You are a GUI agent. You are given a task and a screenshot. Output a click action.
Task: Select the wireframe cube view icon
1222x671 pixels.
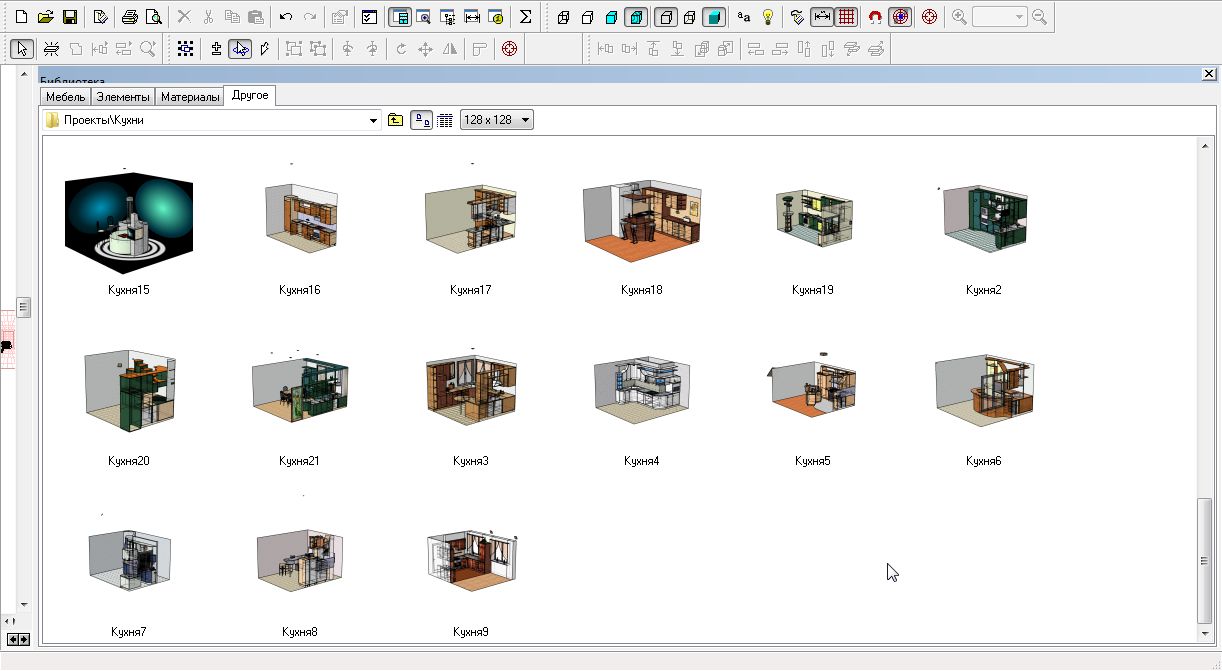click(564, 17)
